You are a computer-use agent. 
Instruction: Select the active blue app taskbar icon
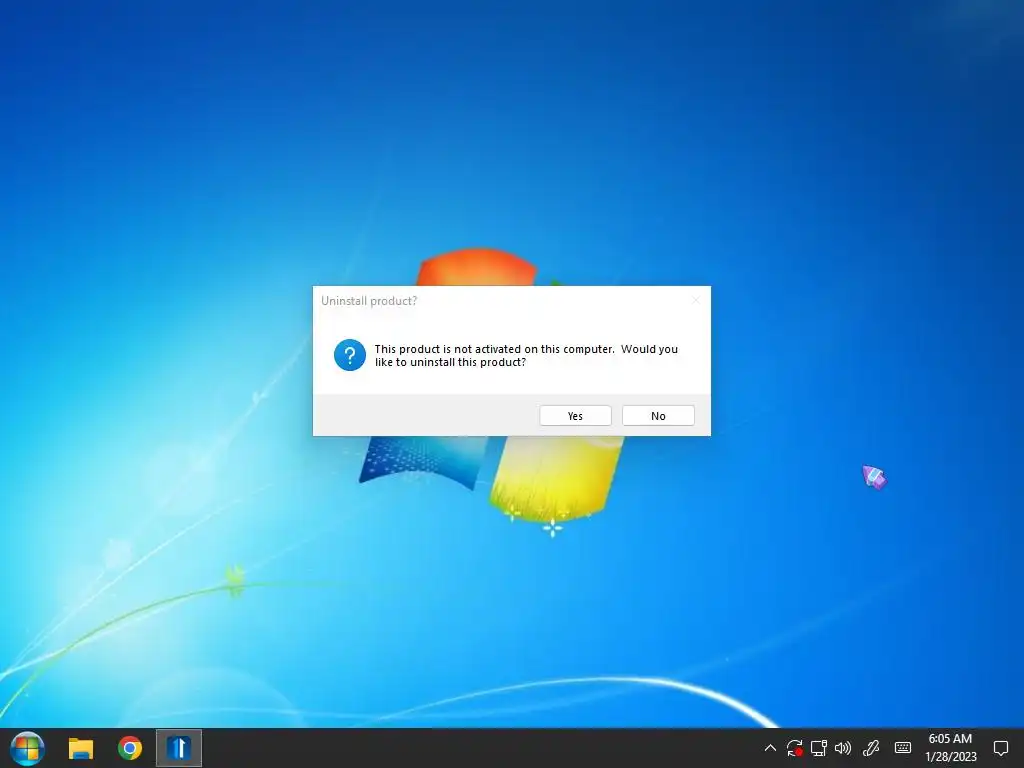click(178, 748)
